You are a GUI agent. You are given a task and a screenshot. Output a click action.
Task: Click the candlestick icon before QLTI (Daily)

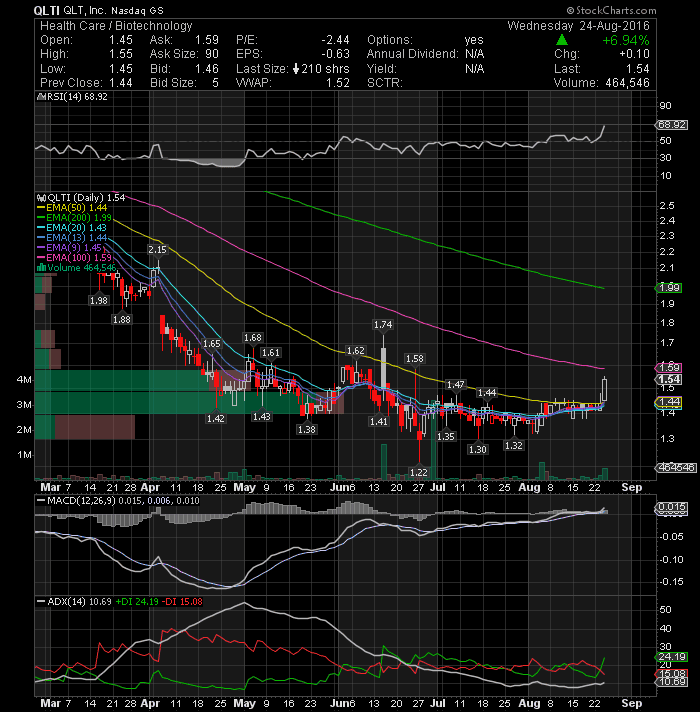point(41,198)
